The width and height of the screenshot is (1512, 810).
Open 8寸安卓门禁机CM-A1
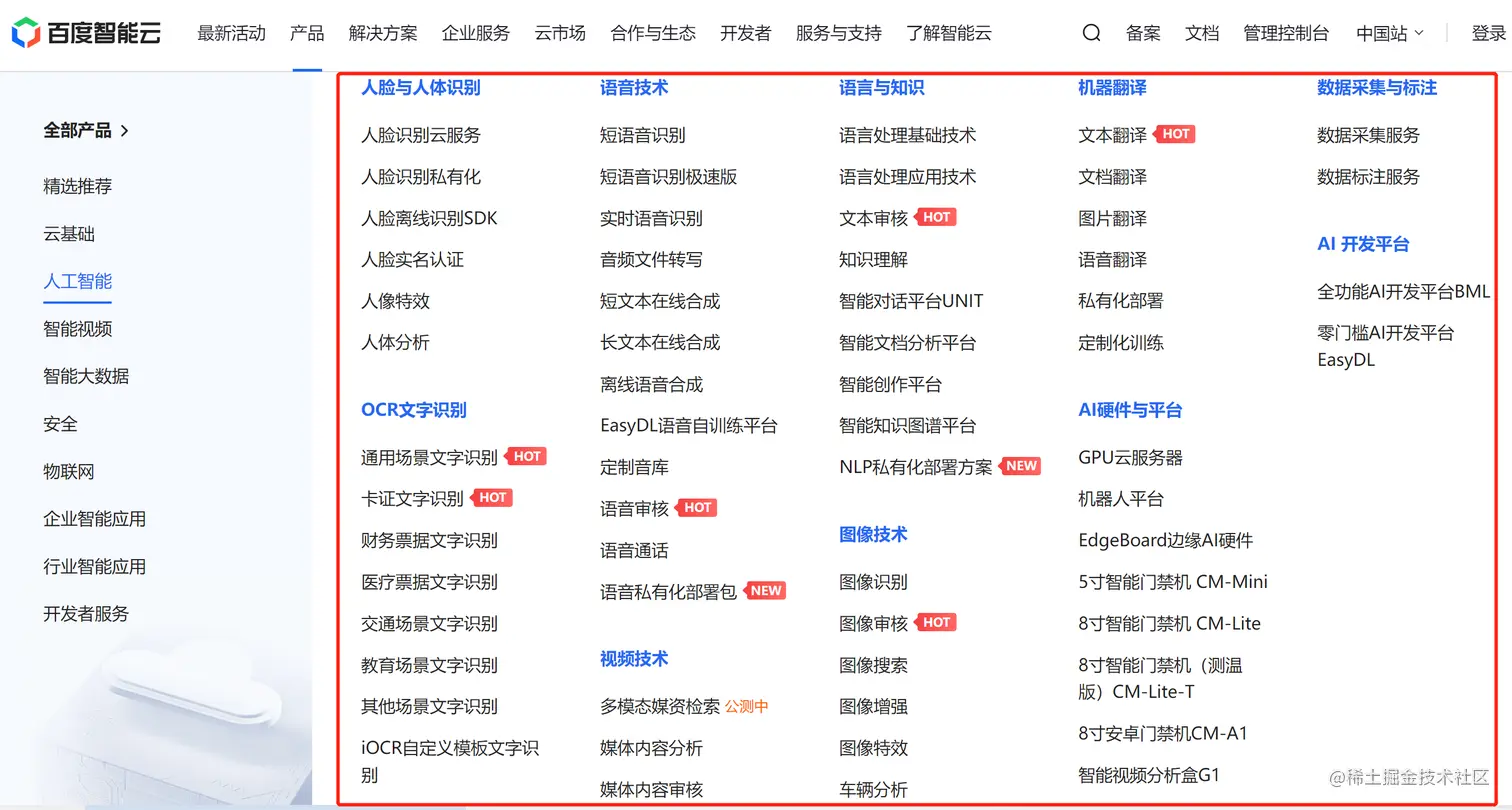point(1163,733)
